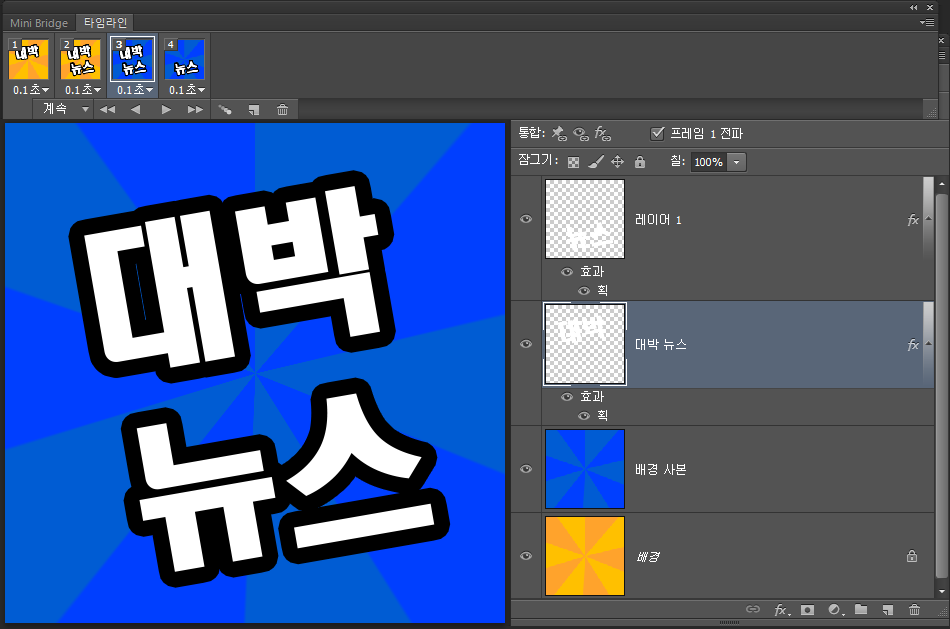The height and width of the screenshot is (629, 950).
Task: Click the 레이어 1 layer name
Action: [658, 219]
